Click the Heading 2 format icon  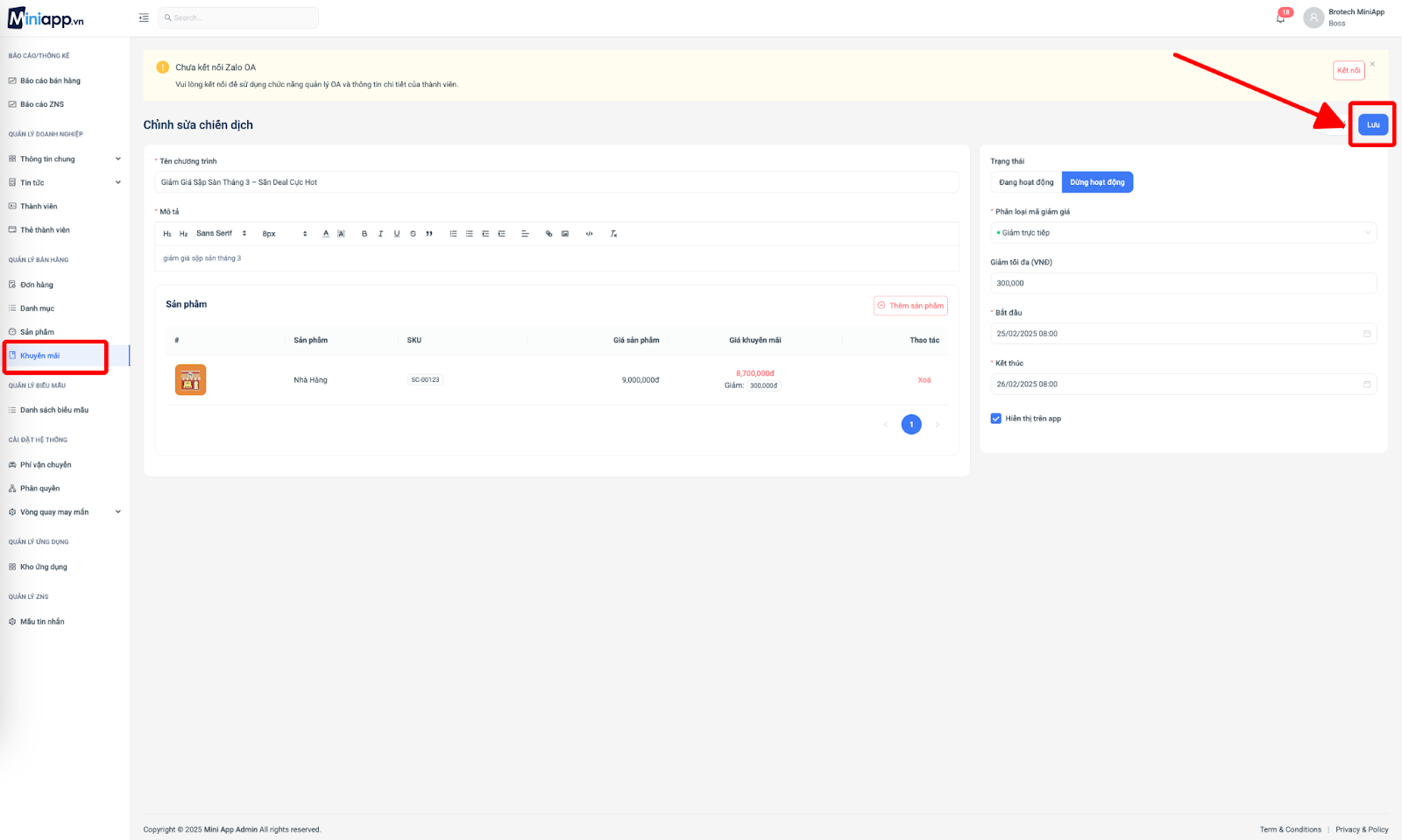point(183,234)
